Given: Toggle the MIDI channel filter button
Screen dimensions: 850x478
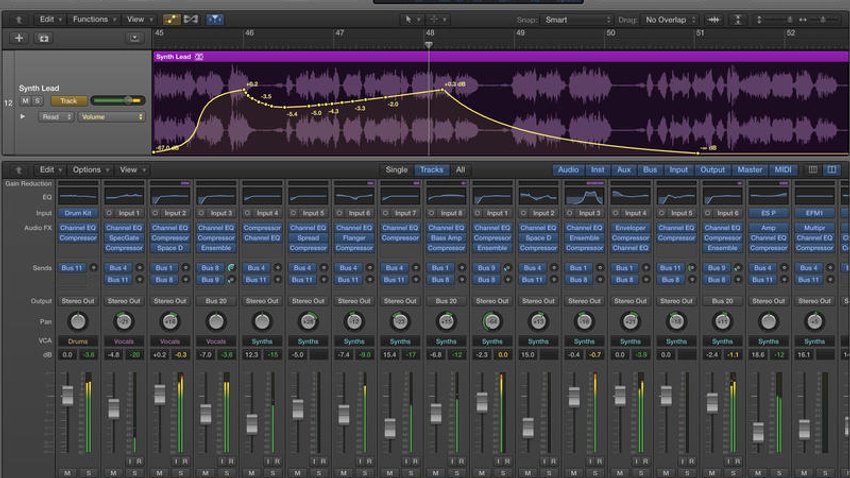Looking at the screenshot, I should pos(783,170).
